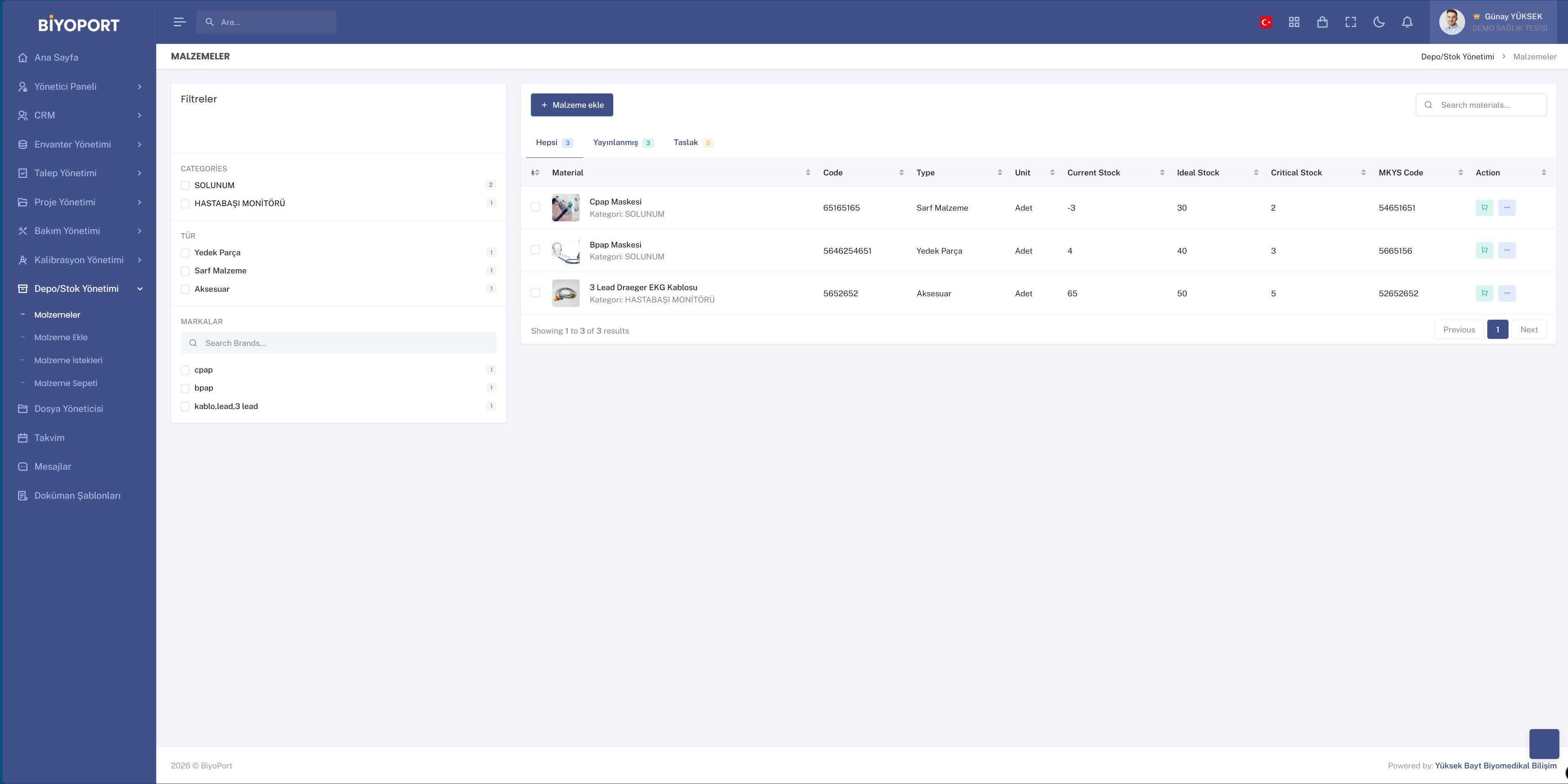Select the 3 Lead Draeger EKG row checkbox

(535, 293)
